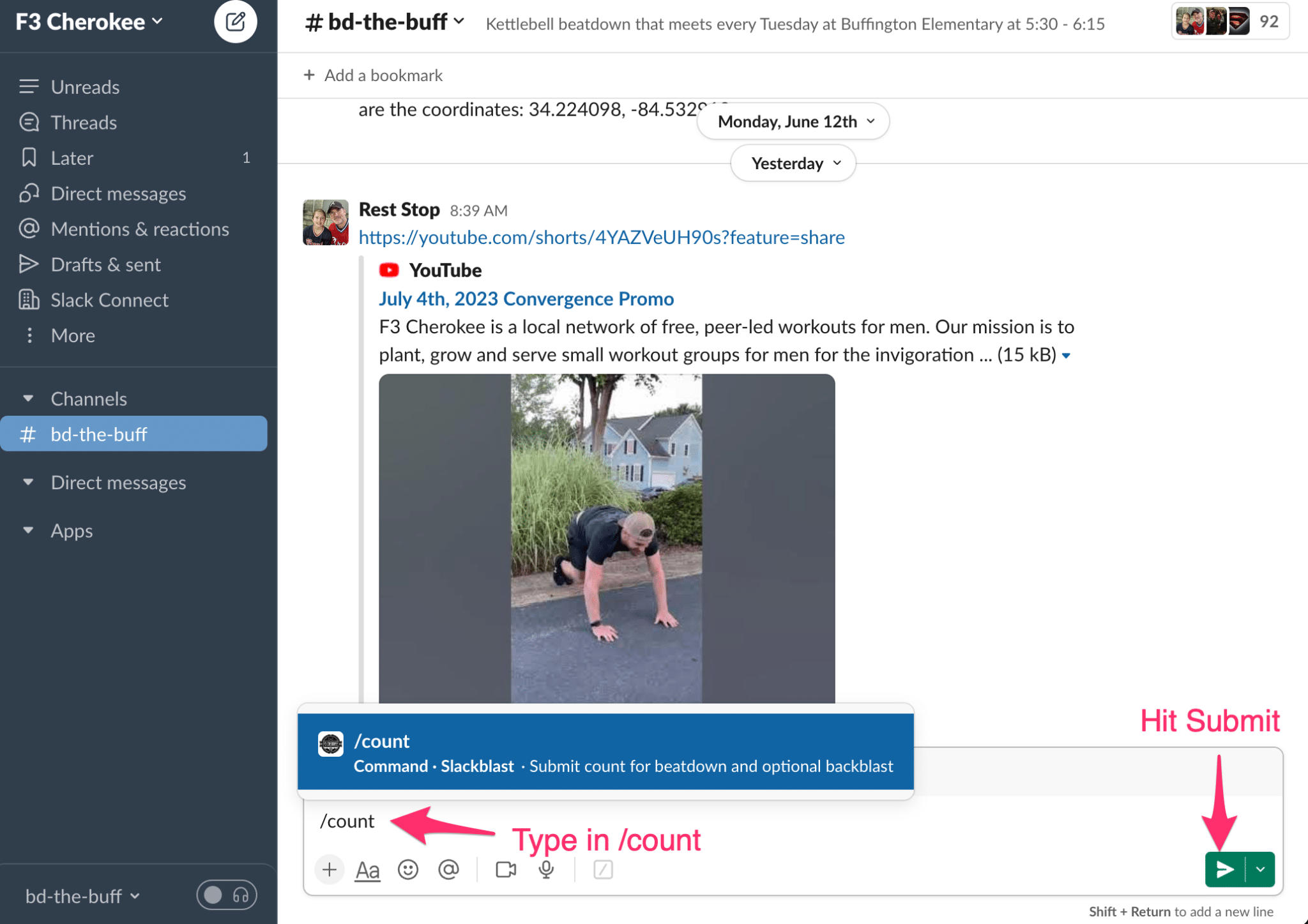Image resolution: width=1308 pixels, height=924 pixels.
Task: Record a video clip with camera icon
Action: coord(505,870)
